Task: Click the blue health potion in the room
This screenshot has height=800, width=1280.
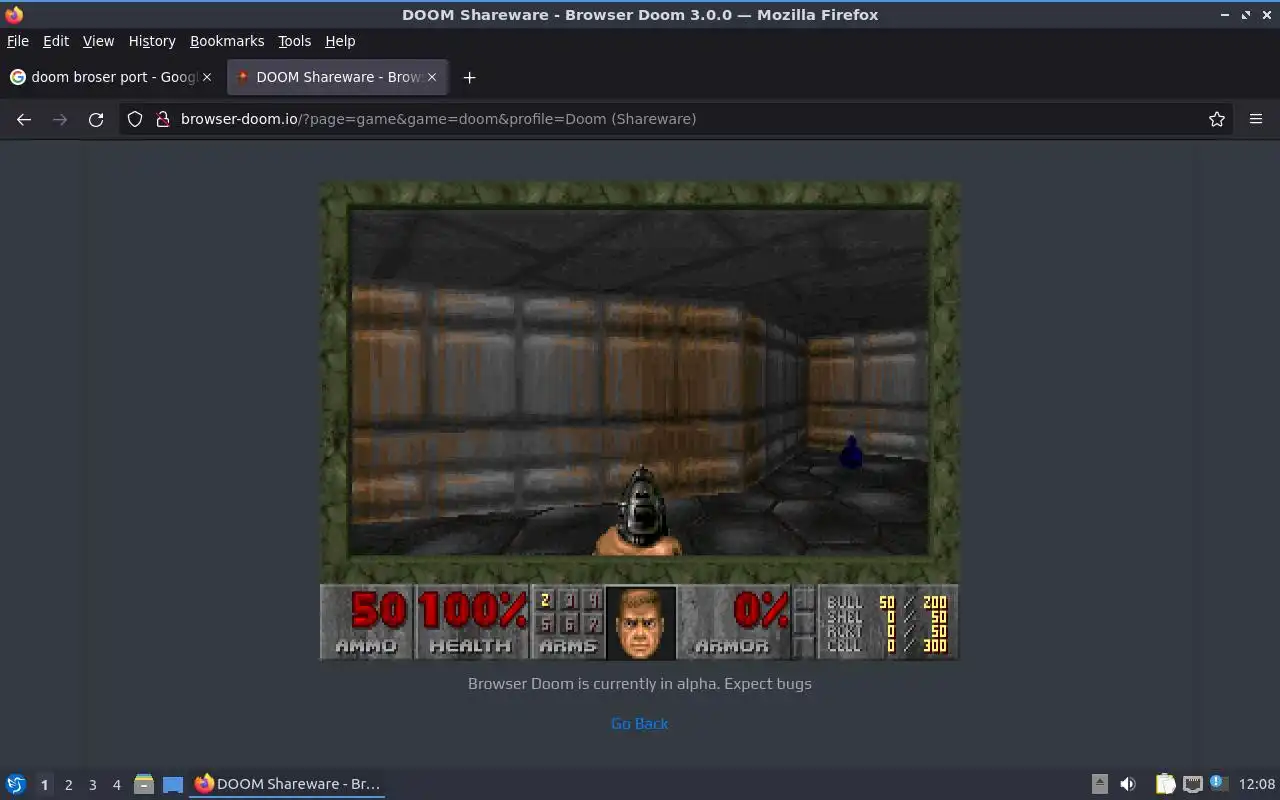Action: tap(851, 452)
